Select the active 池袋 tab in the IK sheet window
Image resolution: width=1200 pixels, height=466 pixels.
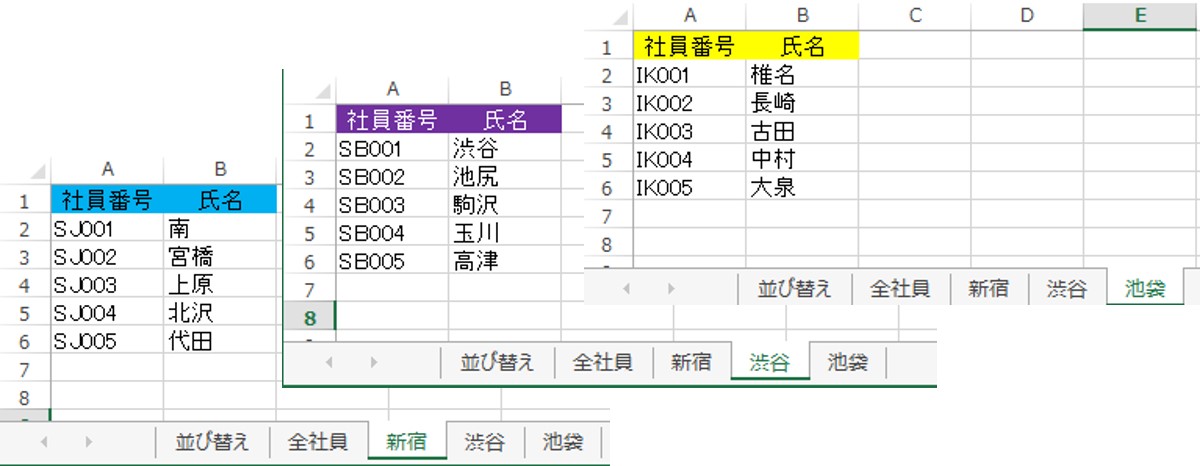[x=1145, y=289]
